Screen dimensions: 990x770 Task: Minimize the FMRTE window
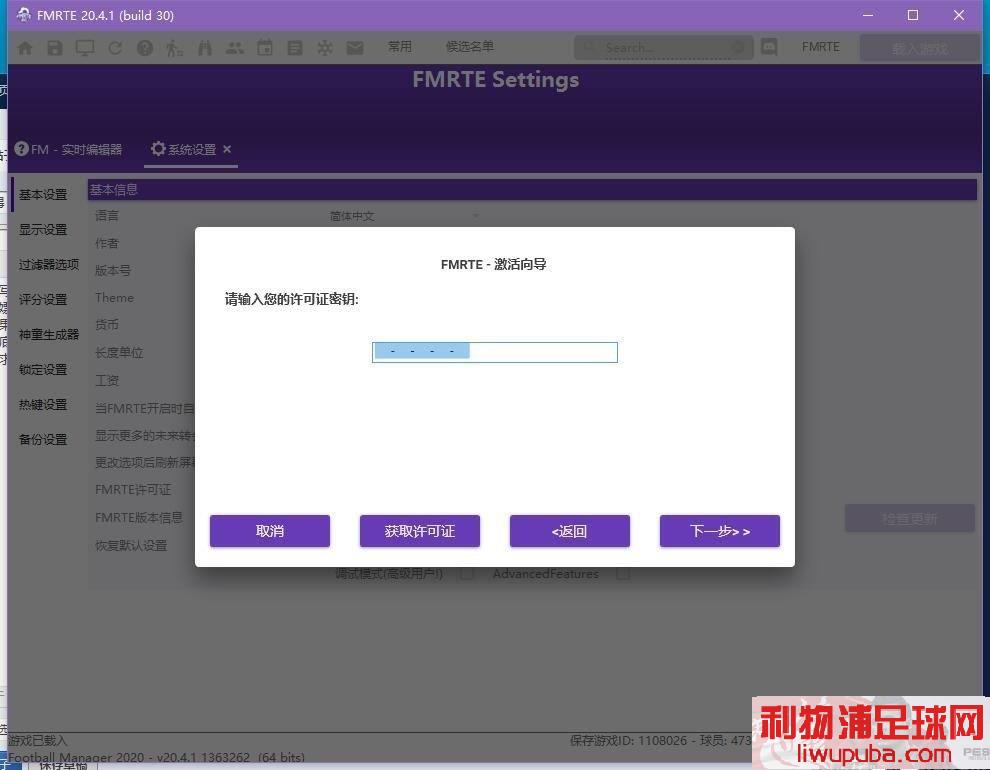868,15
